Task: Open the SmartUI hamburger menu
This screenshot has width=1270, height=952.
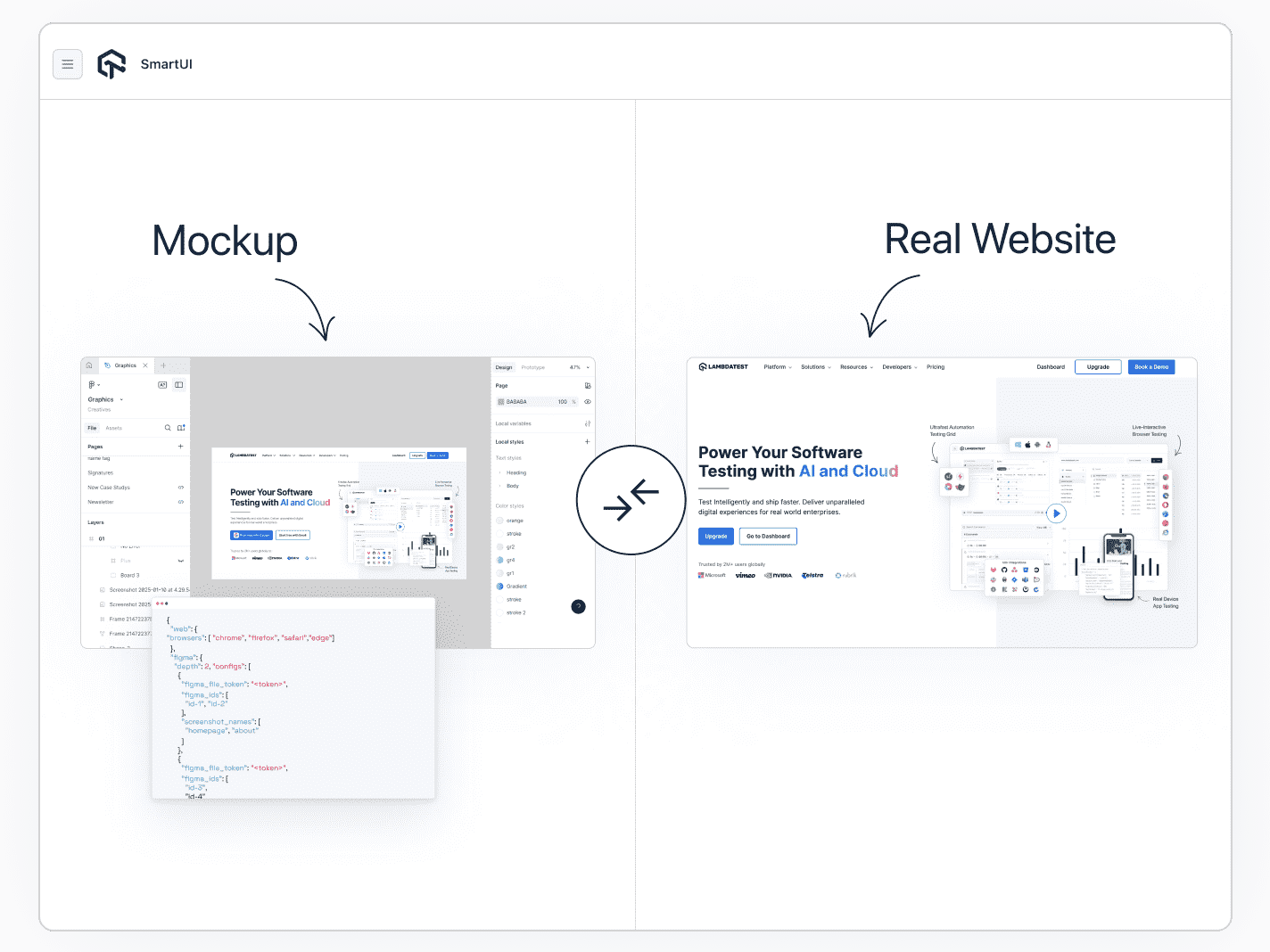Action: [68, 64]
